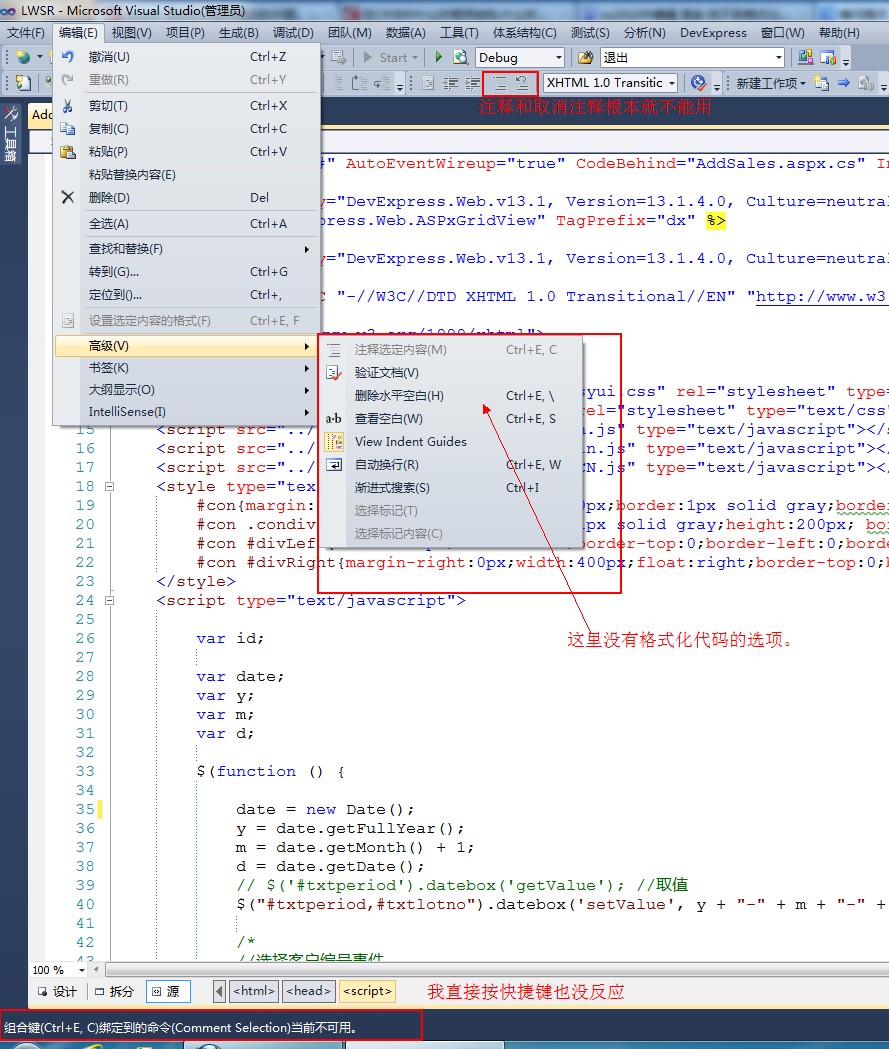Click the Uncomment Selection toolbar icon
889x1049 pixels.
[522, 83]
